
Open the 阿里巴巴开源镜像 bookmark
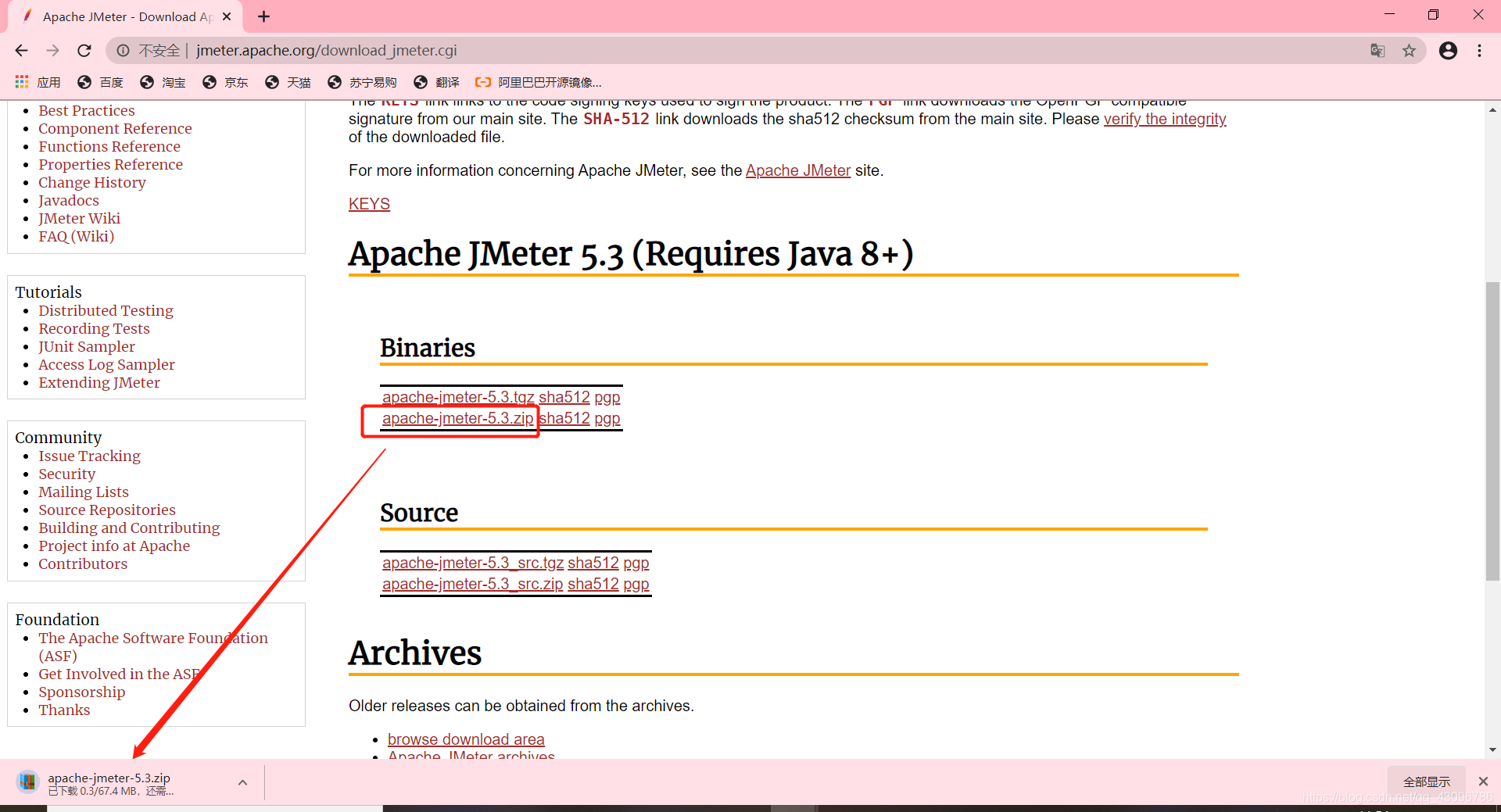pos(539,82)
